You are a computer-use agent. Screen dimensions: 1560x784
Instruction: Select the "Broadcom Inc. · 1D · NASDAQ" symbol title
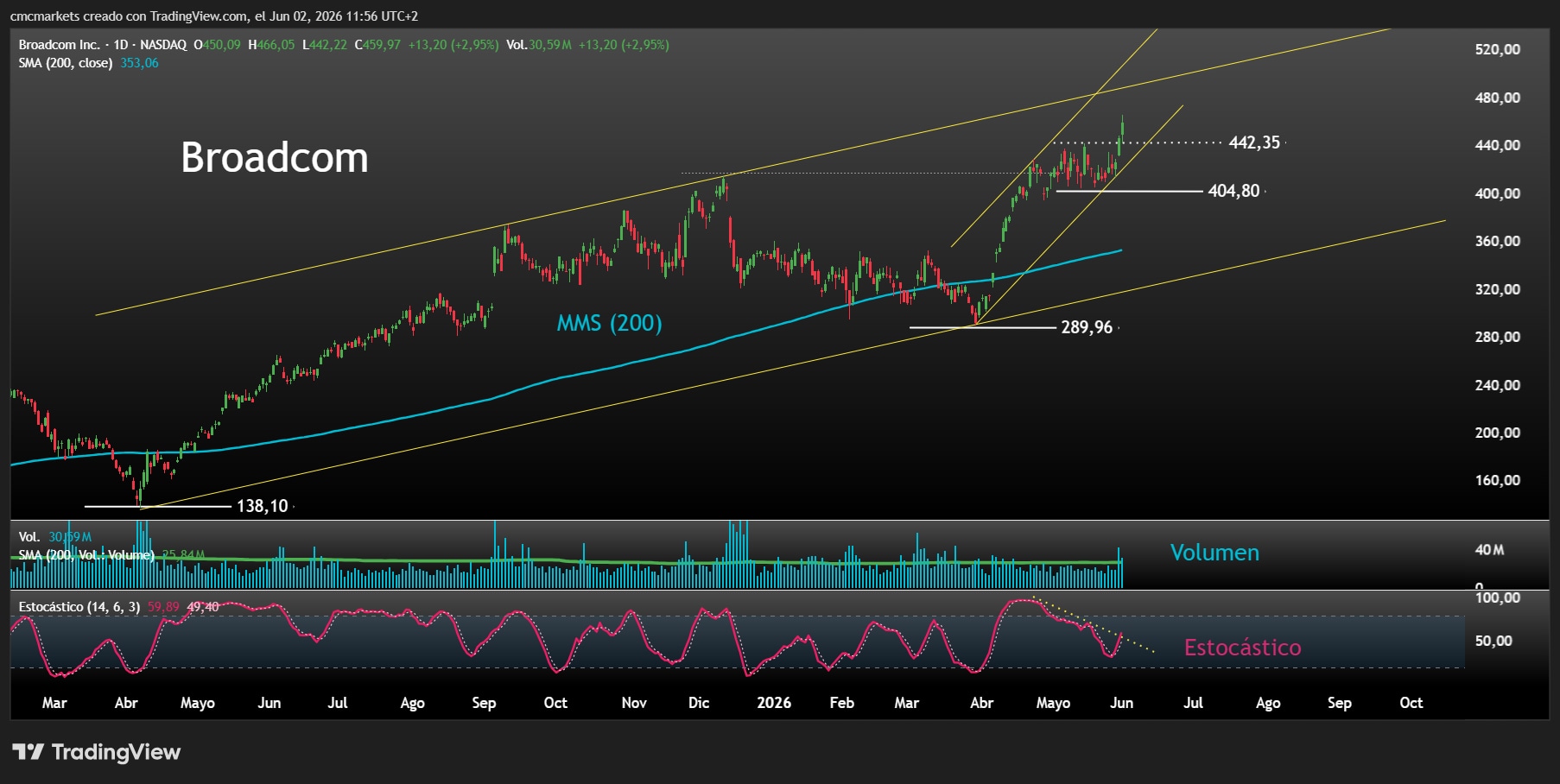103,45
